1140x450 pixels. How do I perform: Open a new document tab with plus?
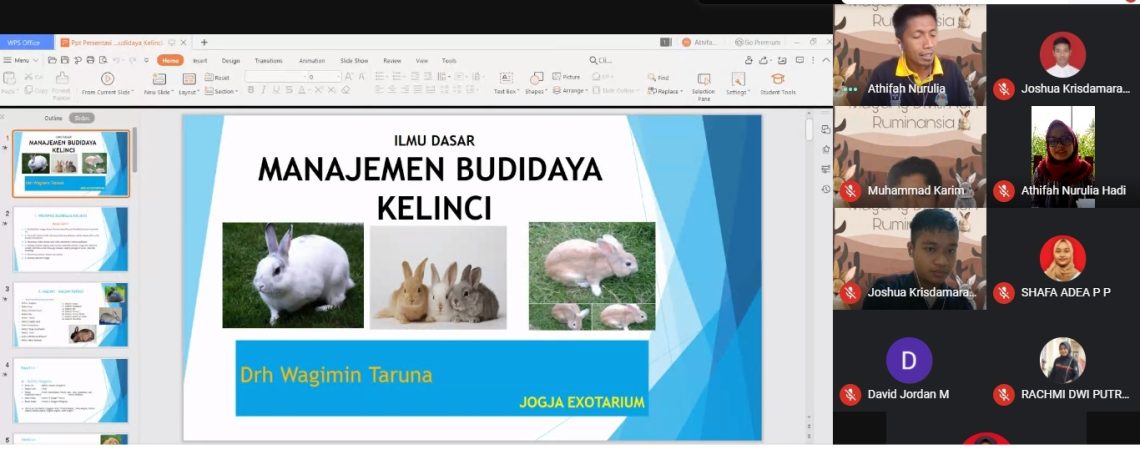tap(204, 42)
